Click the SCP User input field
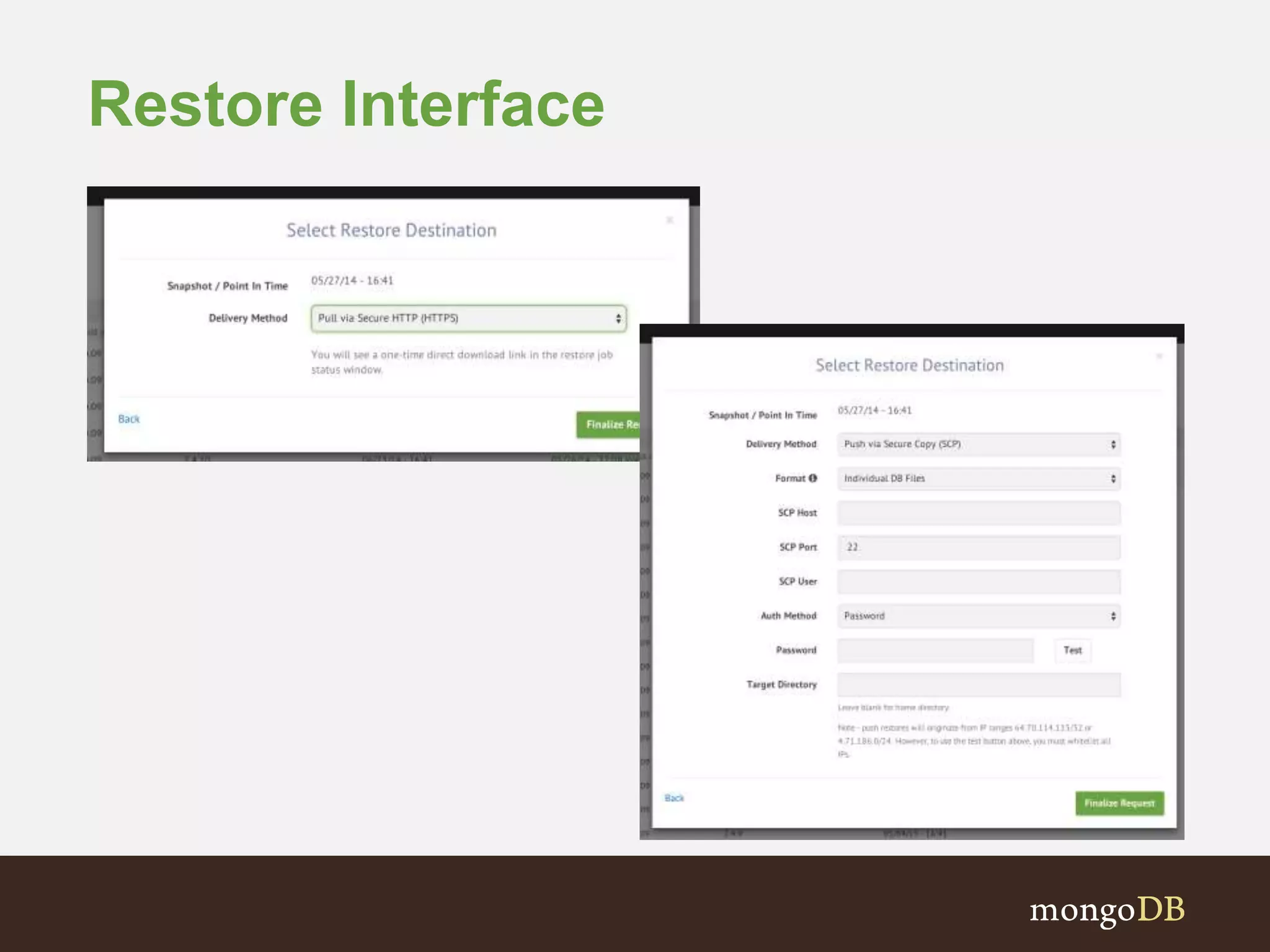This screenshot has width=1270, height=952. (x=979, y=582)
